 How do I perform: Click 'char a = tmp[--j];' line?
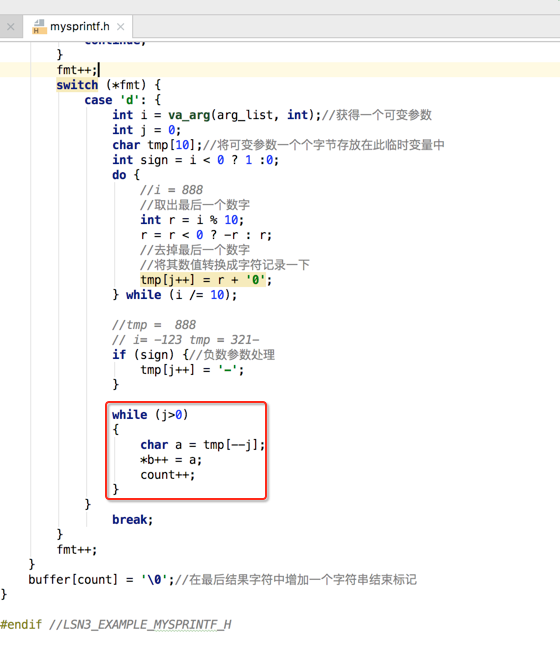203,445
